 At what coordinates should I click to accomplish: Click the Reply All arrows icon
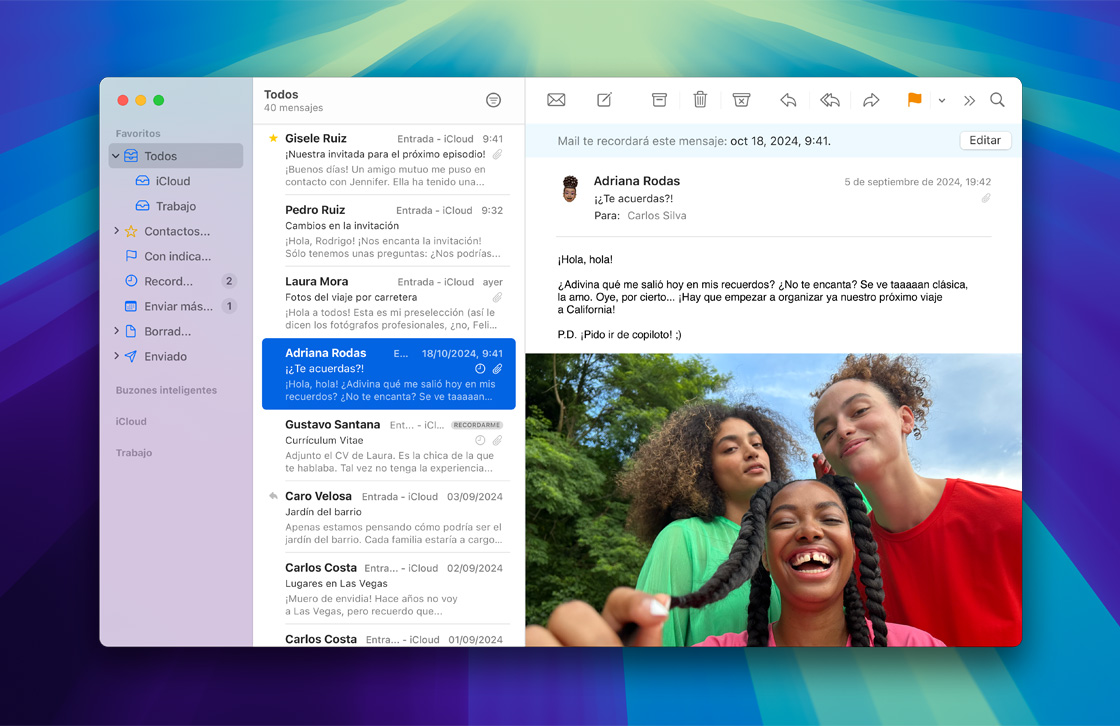point(829,100)
